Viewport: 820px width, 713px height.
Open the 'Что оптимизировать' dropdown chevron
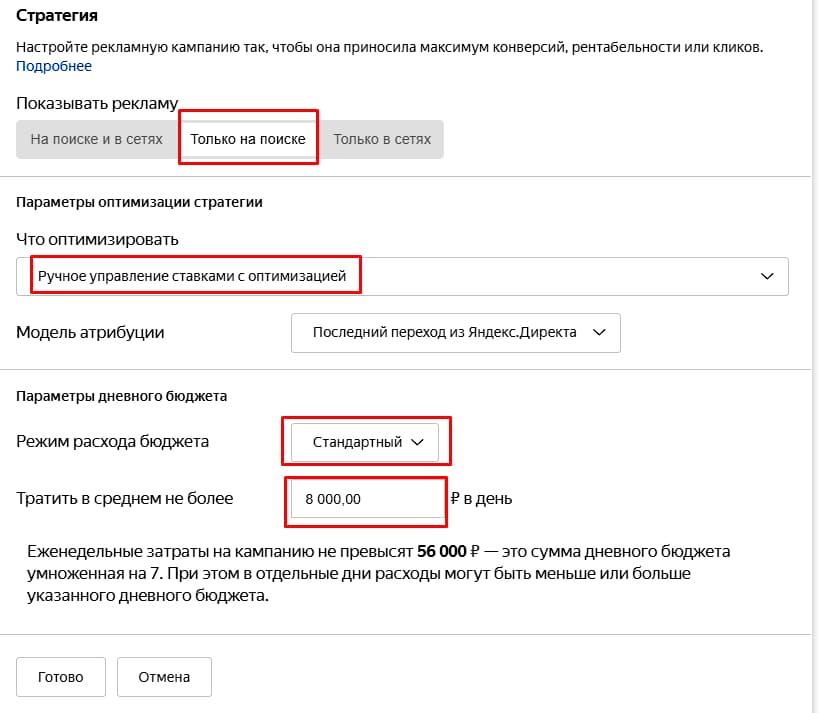767,275
